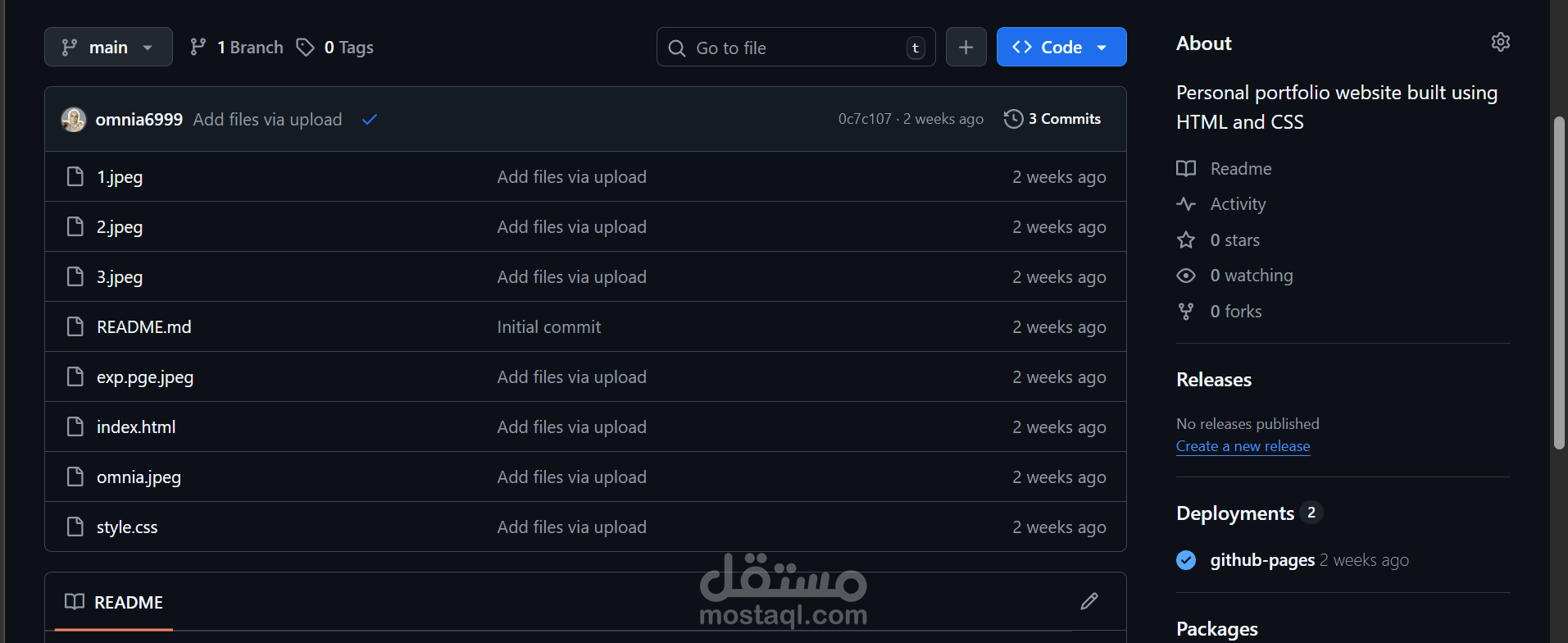Click the 2 weeks ago timestamp for index.html

coord(1059,427)
